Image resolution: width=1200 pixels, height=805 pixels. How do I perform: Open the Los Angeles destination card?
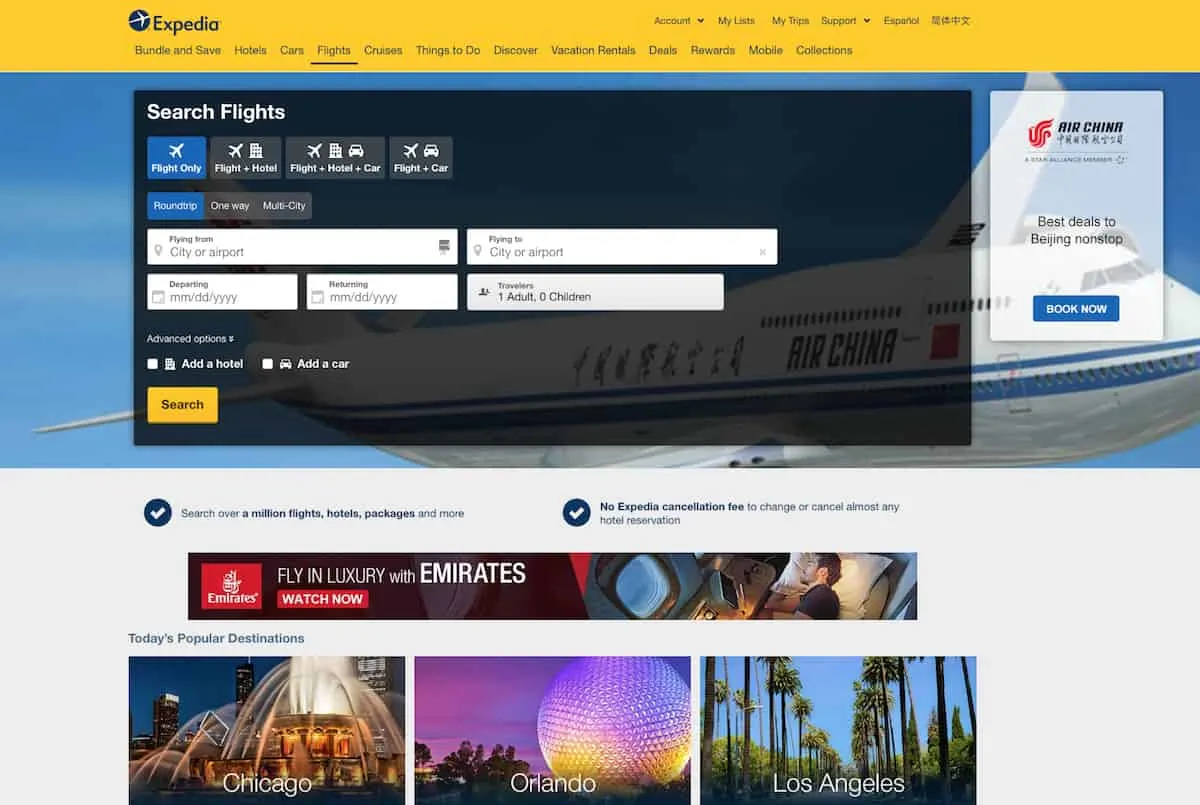[838, 731]
